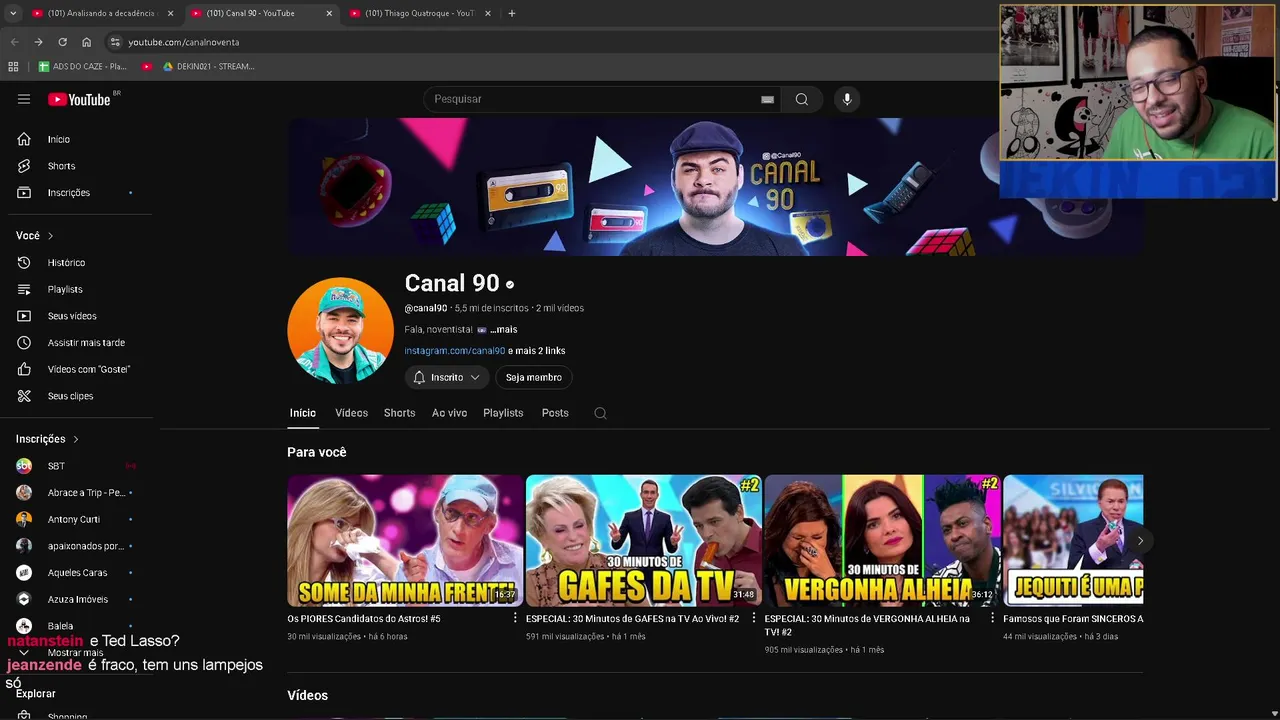This screenshot has width=1280, height=720.
Task: Switch to the Ao vivo channel tab
Action: (449, 413)
